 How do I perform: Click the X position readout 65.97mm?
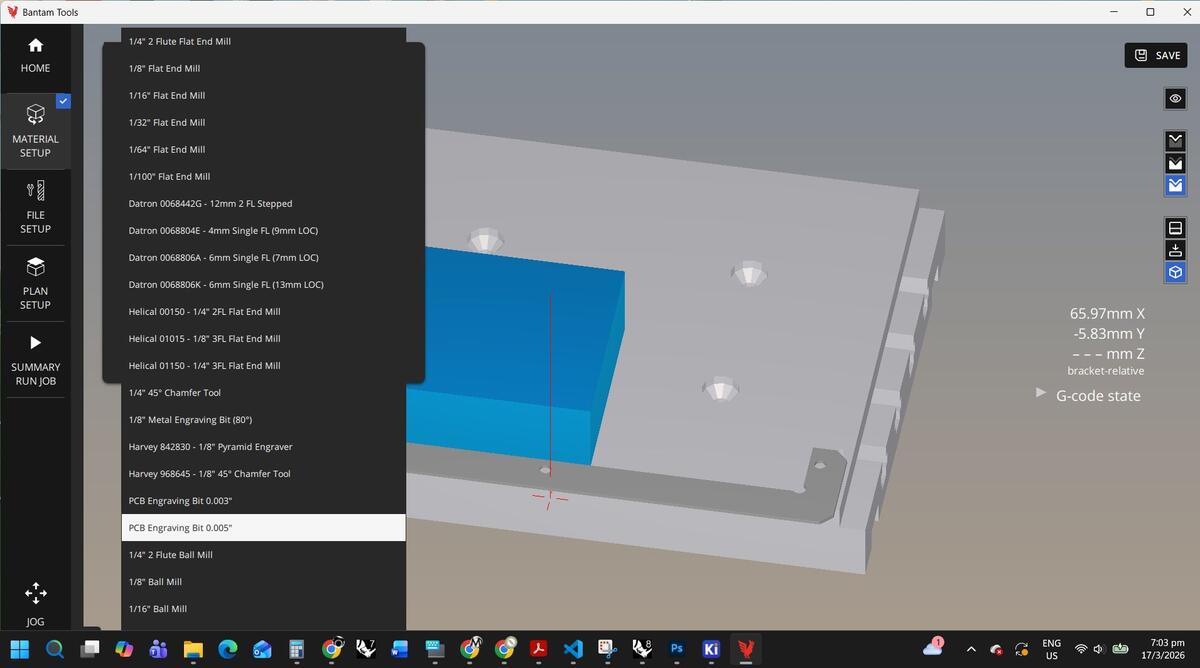1107,313
